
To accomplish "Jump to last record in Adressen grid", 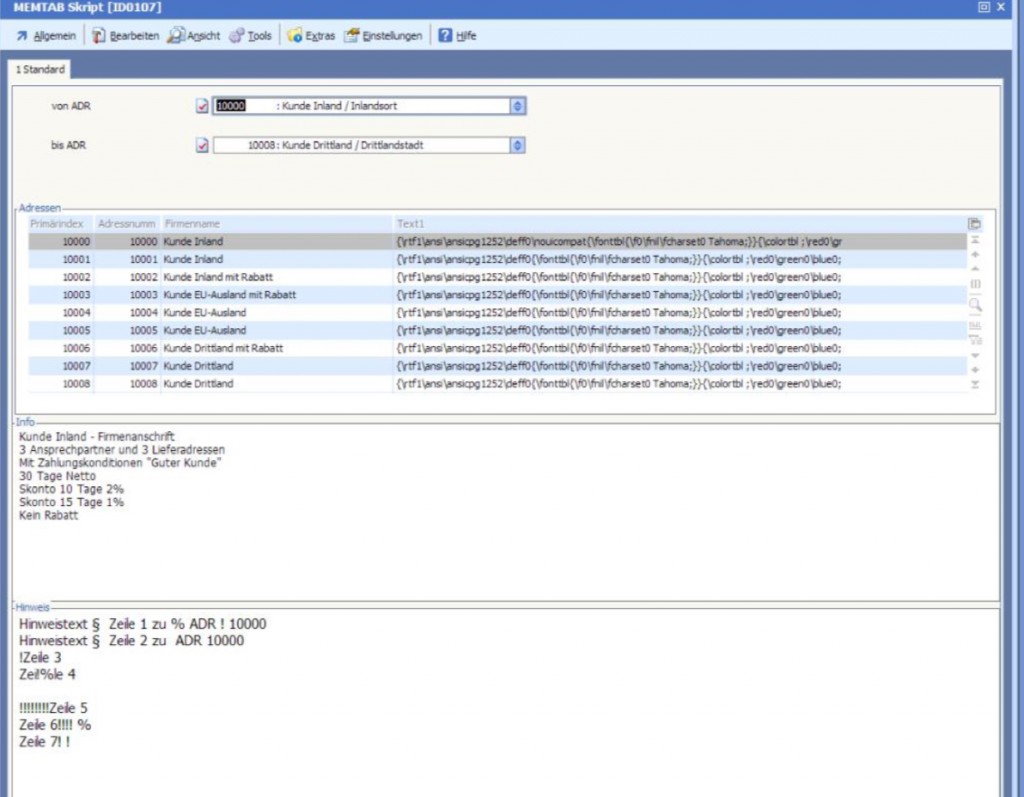I will (x=975, y=385).
